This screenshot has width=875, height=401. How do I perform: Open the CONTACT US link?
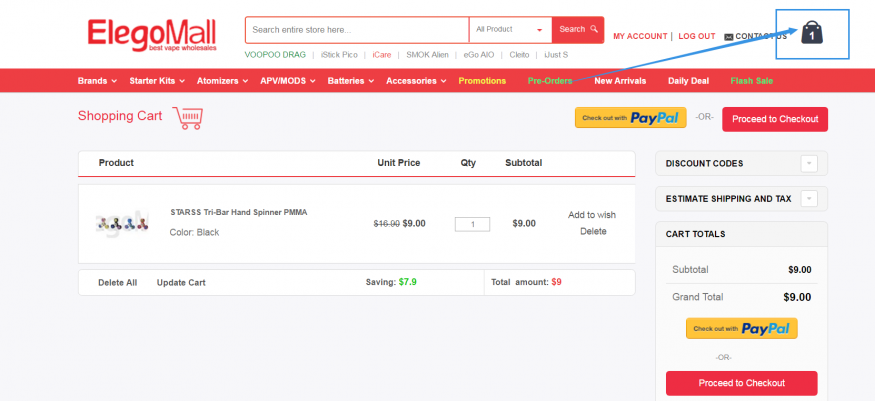756,36
